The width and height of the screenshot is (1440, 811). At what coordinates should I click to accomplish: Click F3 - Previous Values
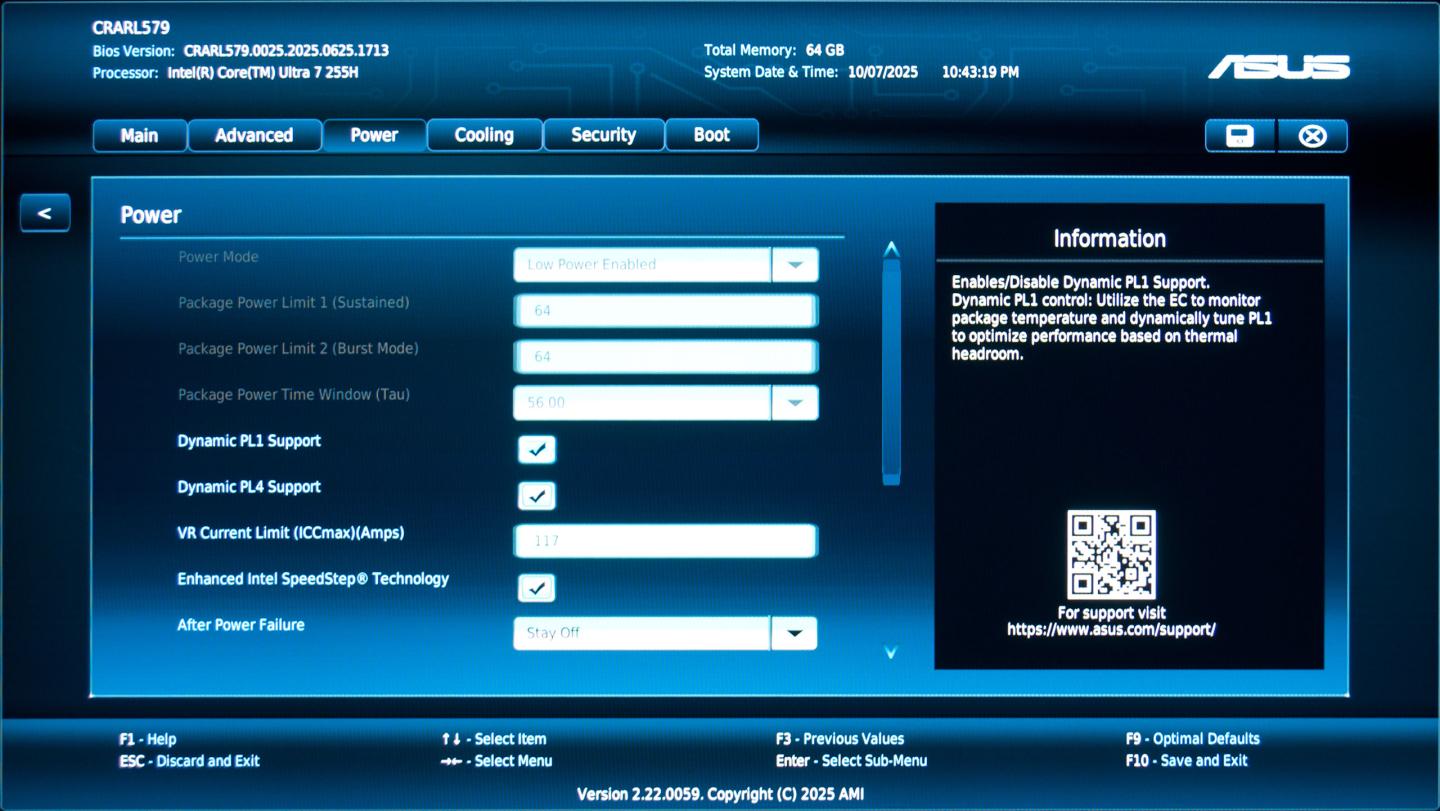pyautogui.click(x=839, y=739)
